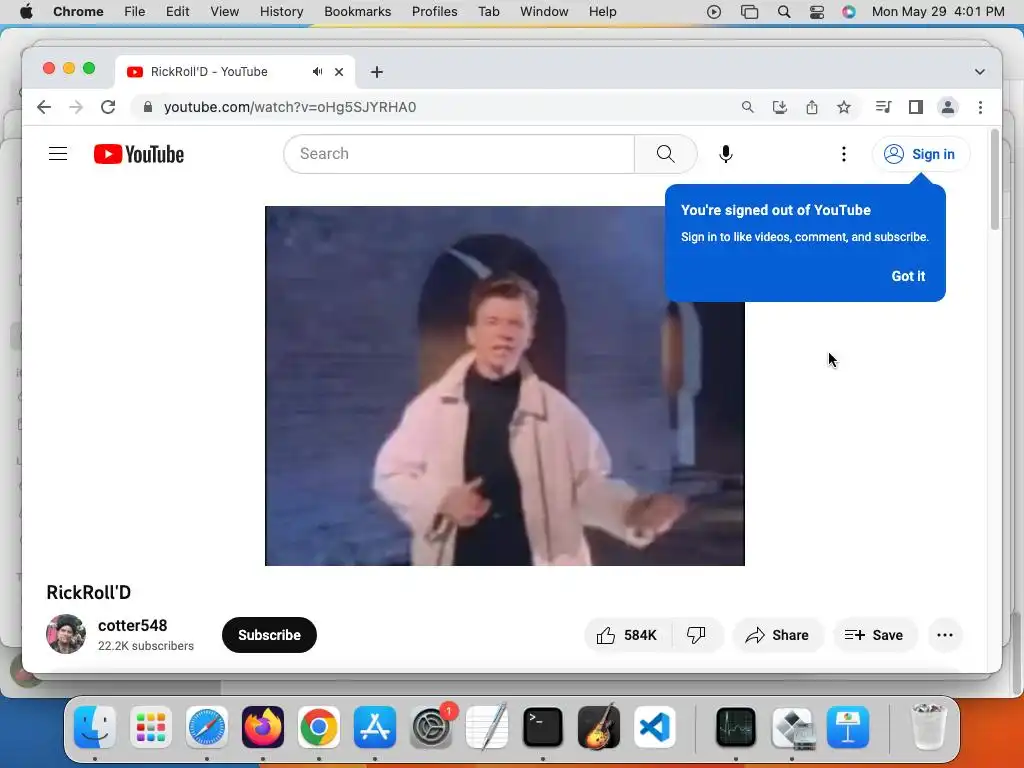Launch Firefox from the Dock
1024x768 pixels.
(263, 727)
